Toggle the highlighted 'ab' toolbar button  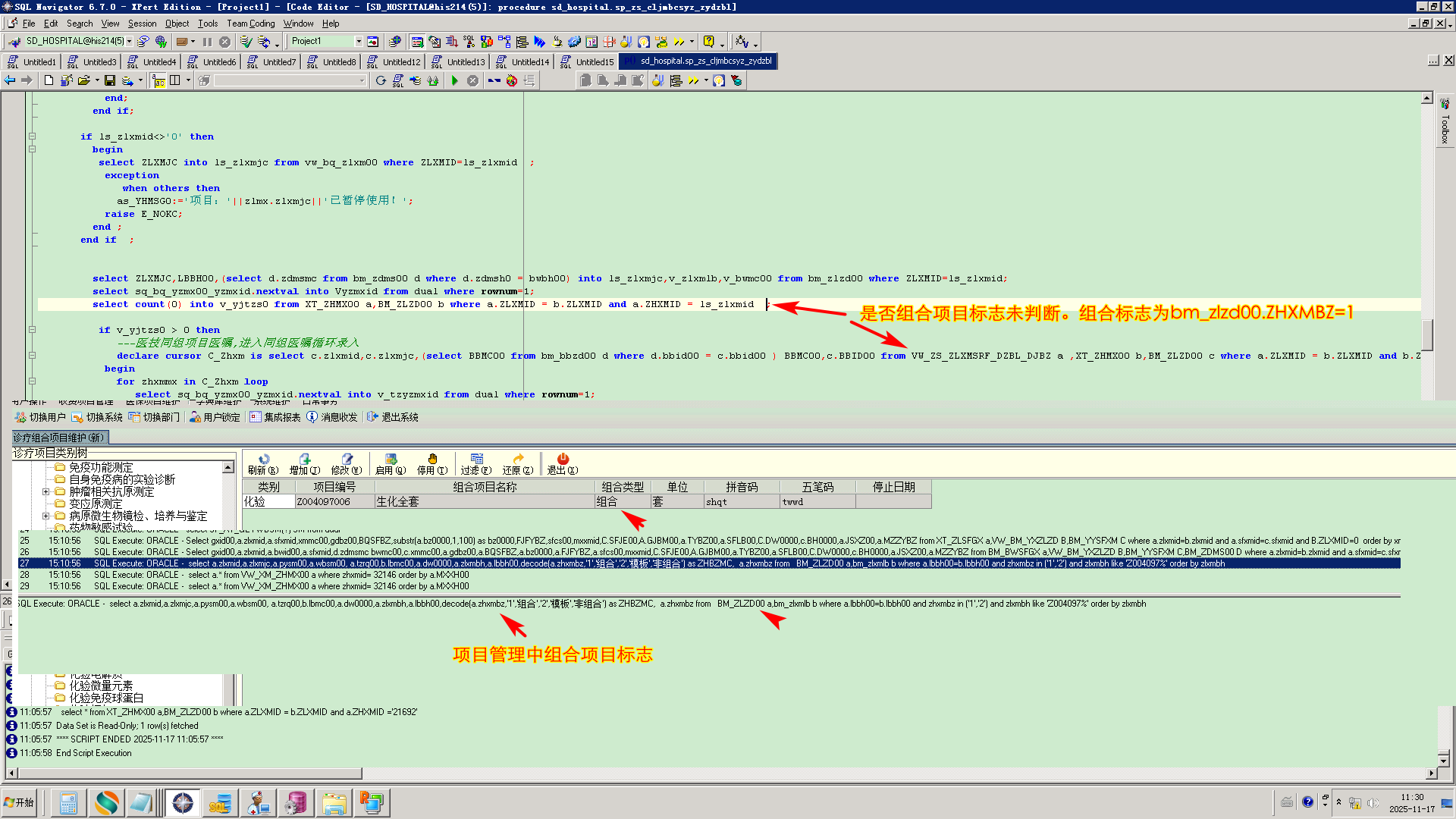(x=158, y=80)
